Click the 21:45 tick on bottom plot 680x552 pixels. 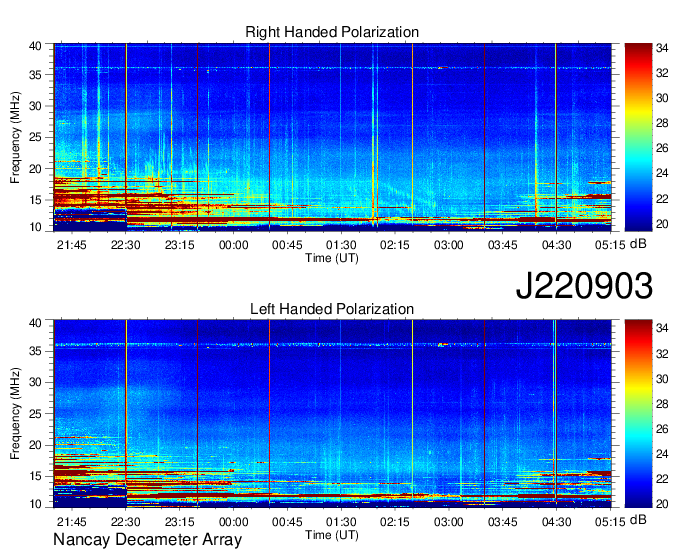(x=72, y=522)
